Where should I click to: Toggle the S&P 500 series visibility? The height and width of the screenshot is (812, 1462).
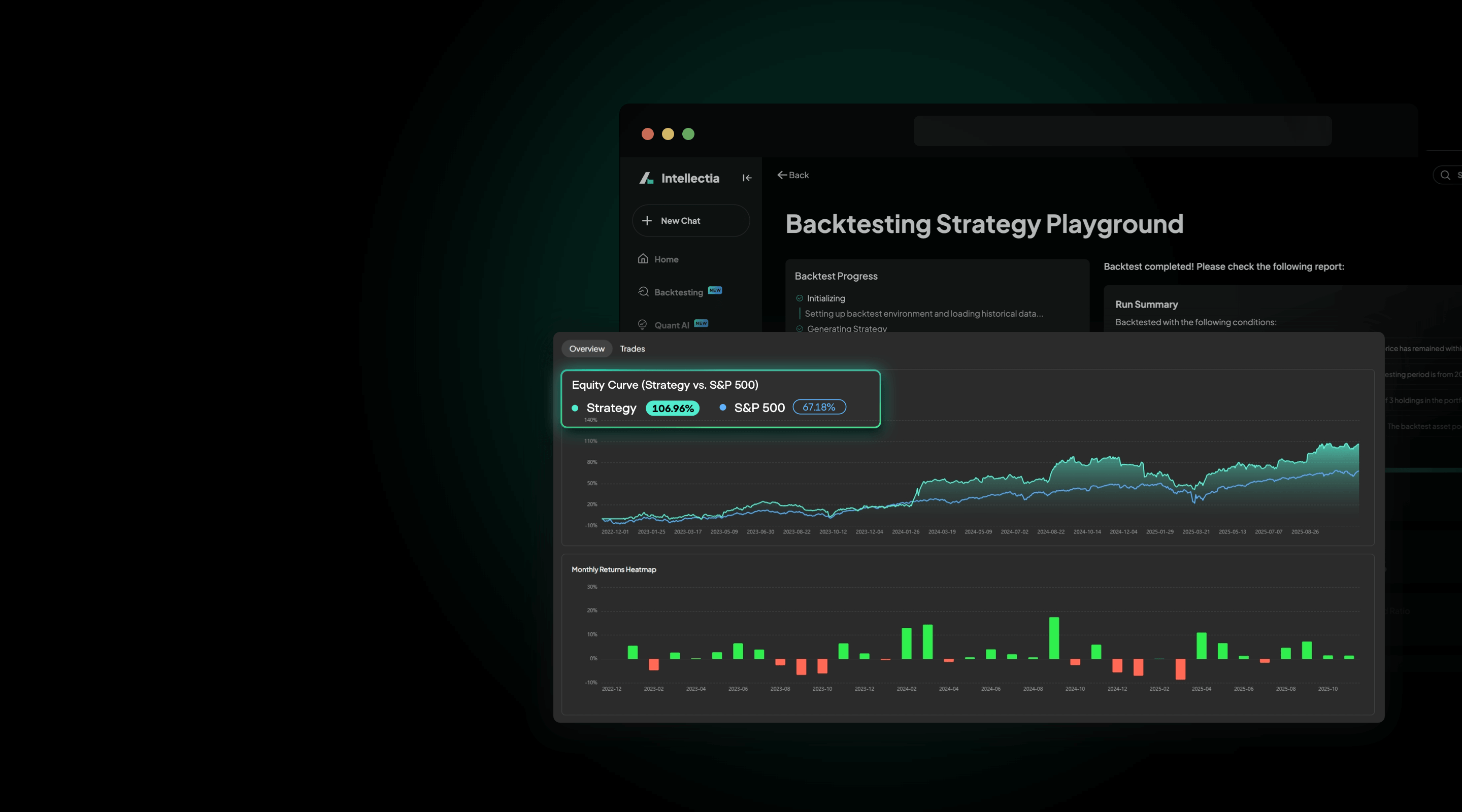tap(722, 408)
